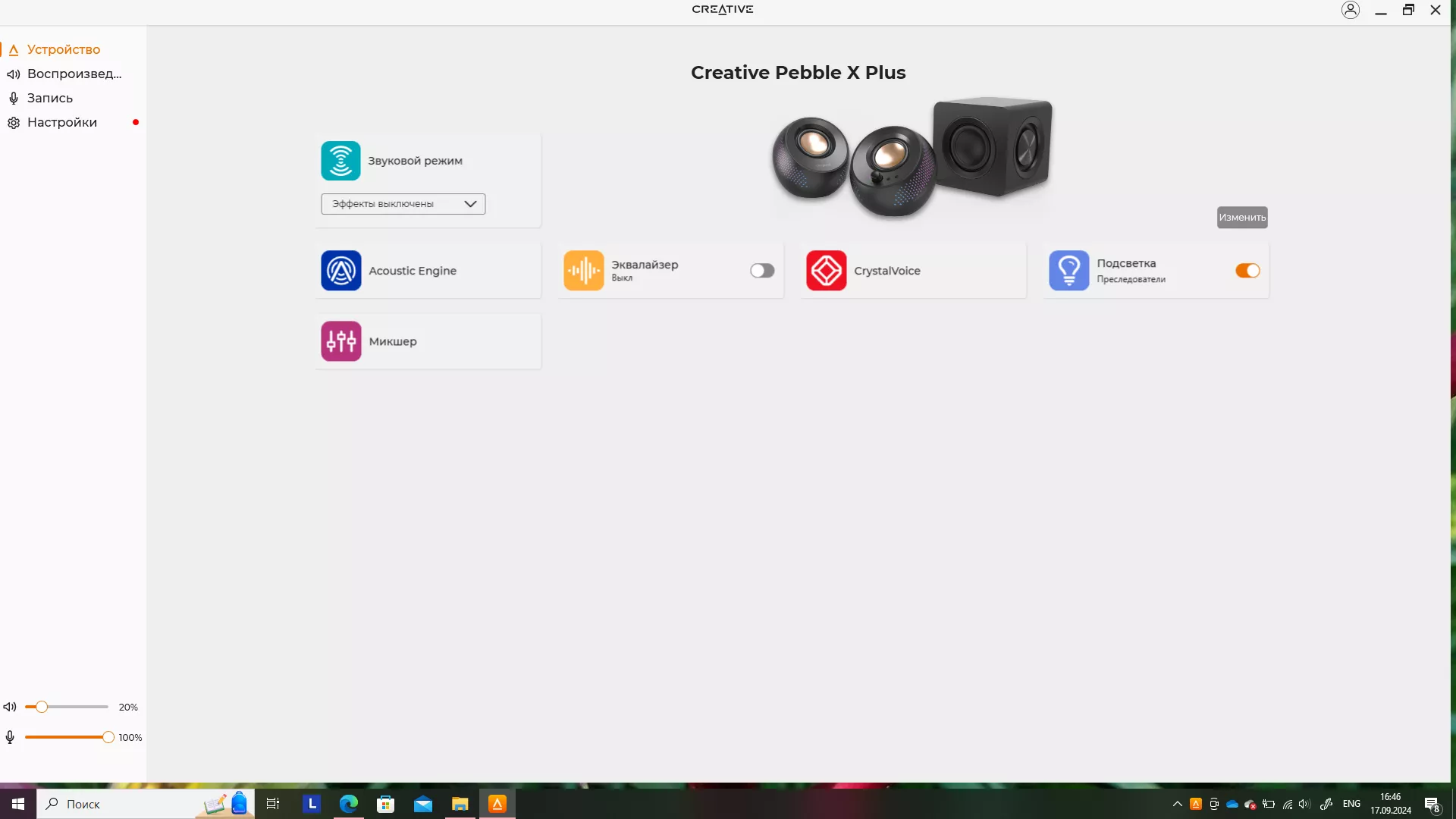Open Настройки settings menu
This screenshot has height=819, width=1456.
pos(61,122)
